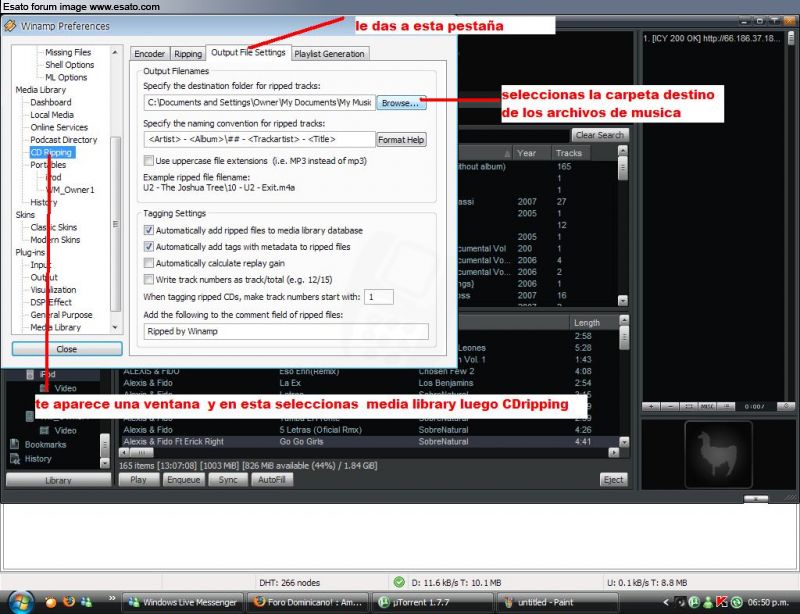Close the Winamp Preferences dialog
Viewport: 800px width, 614px height.
pos(67,349)
